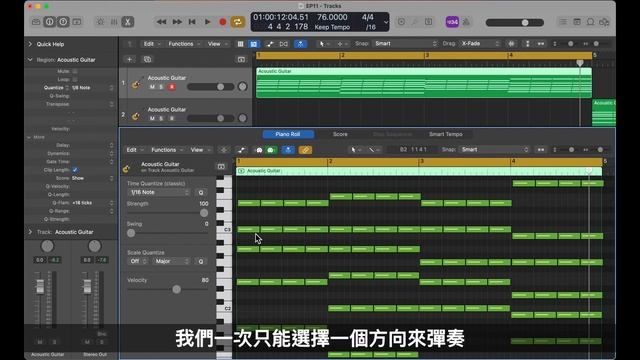Open the Scale Quantize Major dropdown
The width and height of the screenshot is (640, 360).
tap(171, 261)
